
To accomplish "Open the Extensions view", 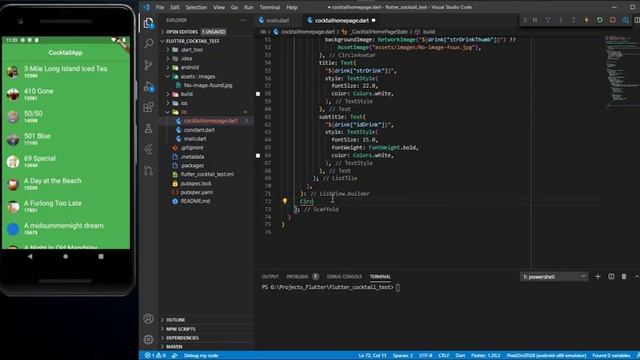I will point(149,107).
